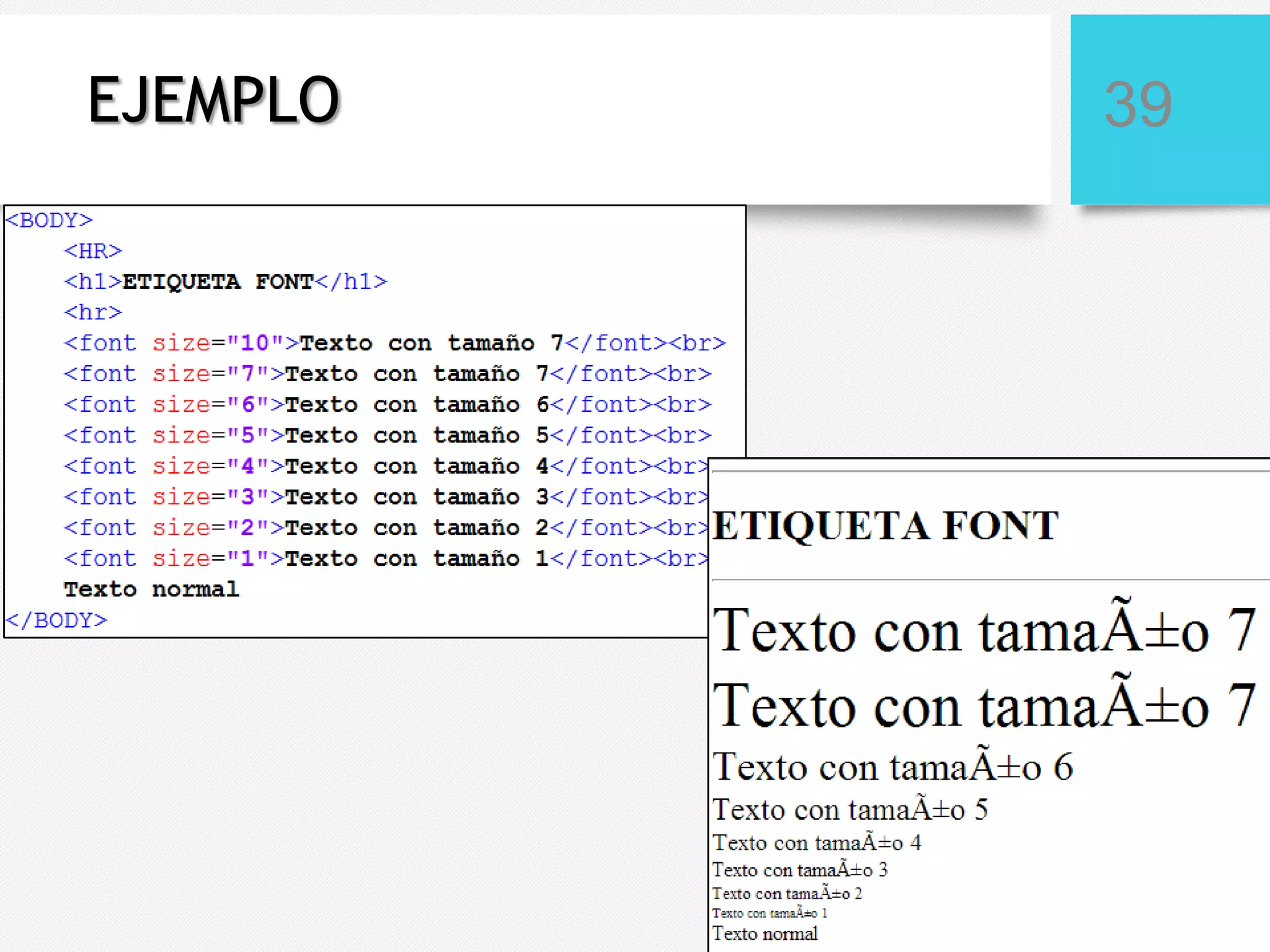Click the font size="1" code line

click(x=386, y=558)
